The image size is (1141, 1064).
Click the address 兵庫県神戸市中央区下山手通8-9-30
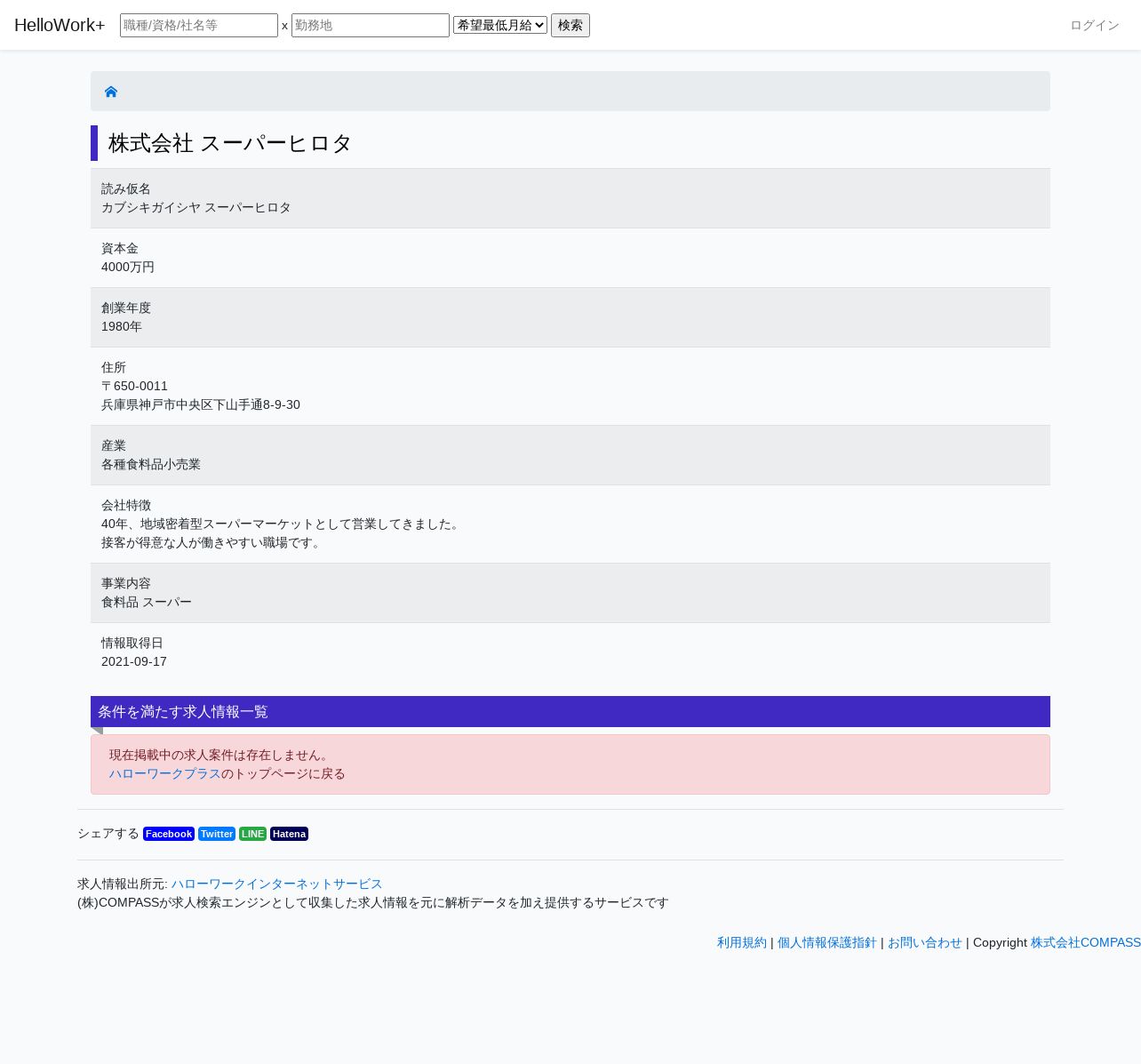[201, 404]
